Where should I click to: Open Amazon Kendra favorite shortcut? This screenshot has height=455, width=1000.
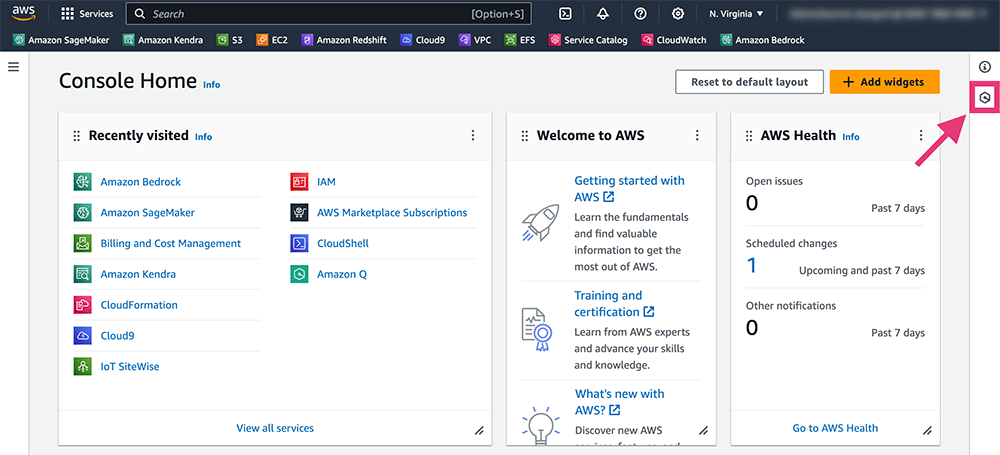pos(163,40)
